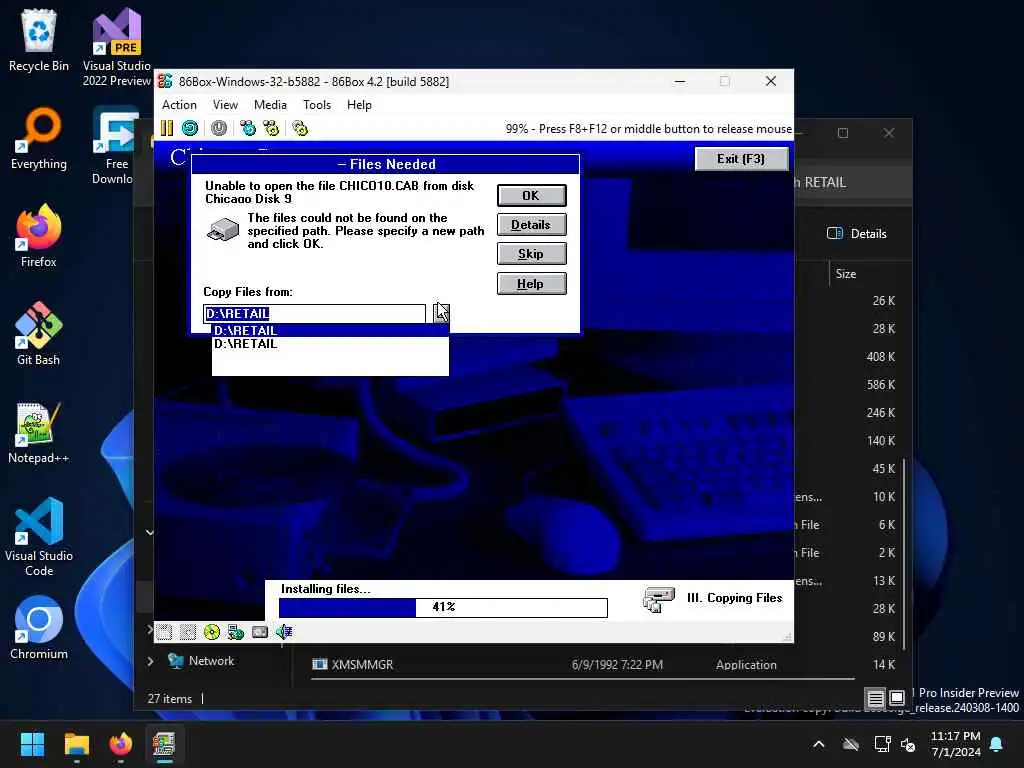Click the ACPI shutdown power icon
The width and height of the screenshot is (1024, 768).
click(219, 128)
